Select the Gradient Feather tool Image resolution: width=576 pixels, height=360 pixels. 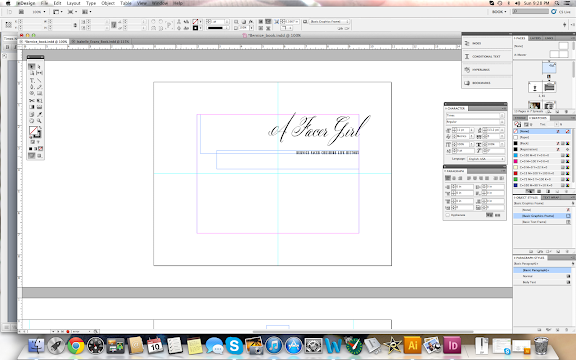[39, 107]
